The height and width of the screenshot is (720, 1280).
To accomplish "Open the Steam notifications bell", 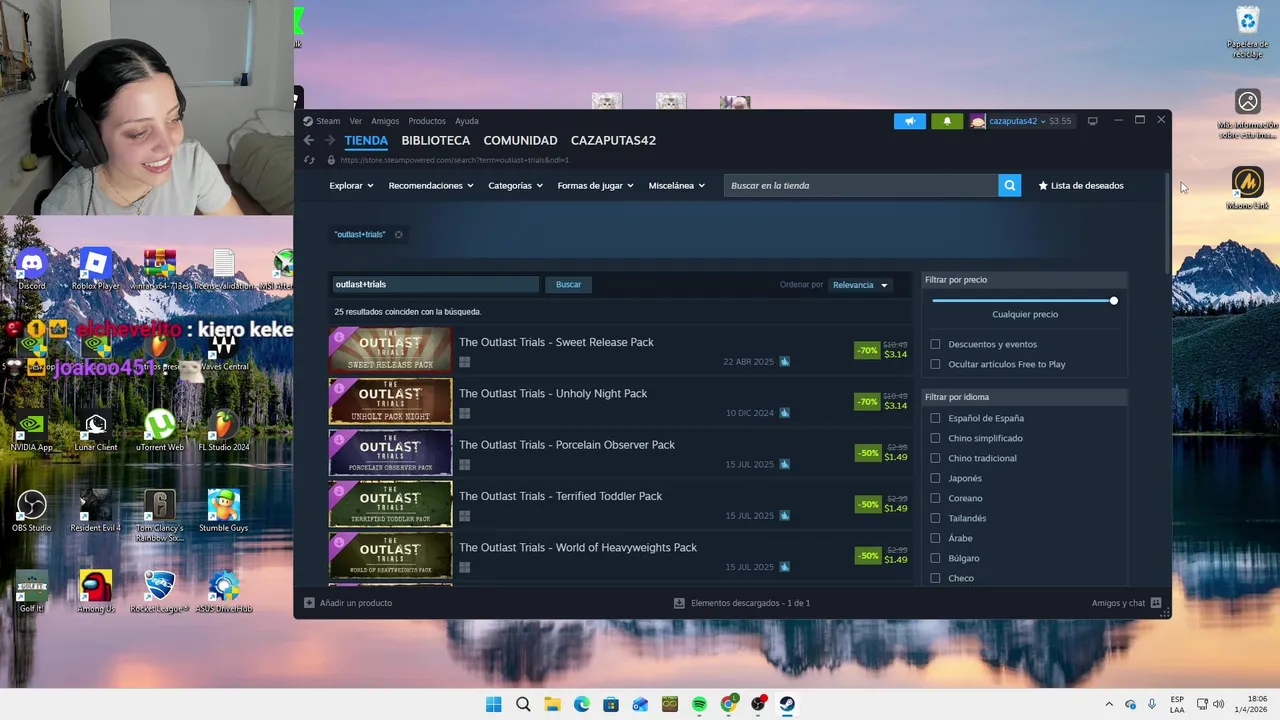I will [x=947, y=121].
